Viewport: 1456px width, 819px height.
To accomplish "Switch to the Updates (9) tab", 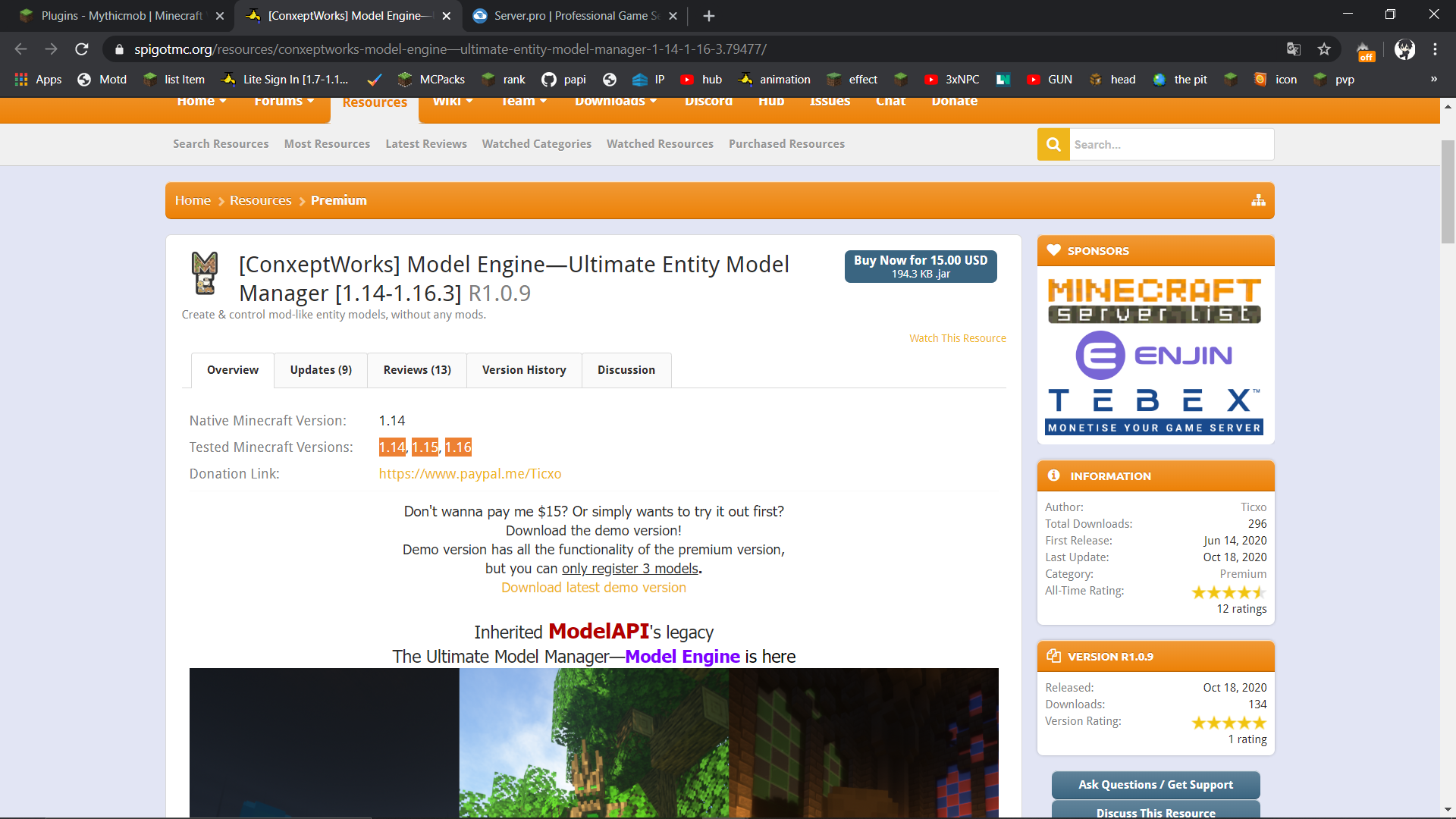I will [x=321, y=370].
